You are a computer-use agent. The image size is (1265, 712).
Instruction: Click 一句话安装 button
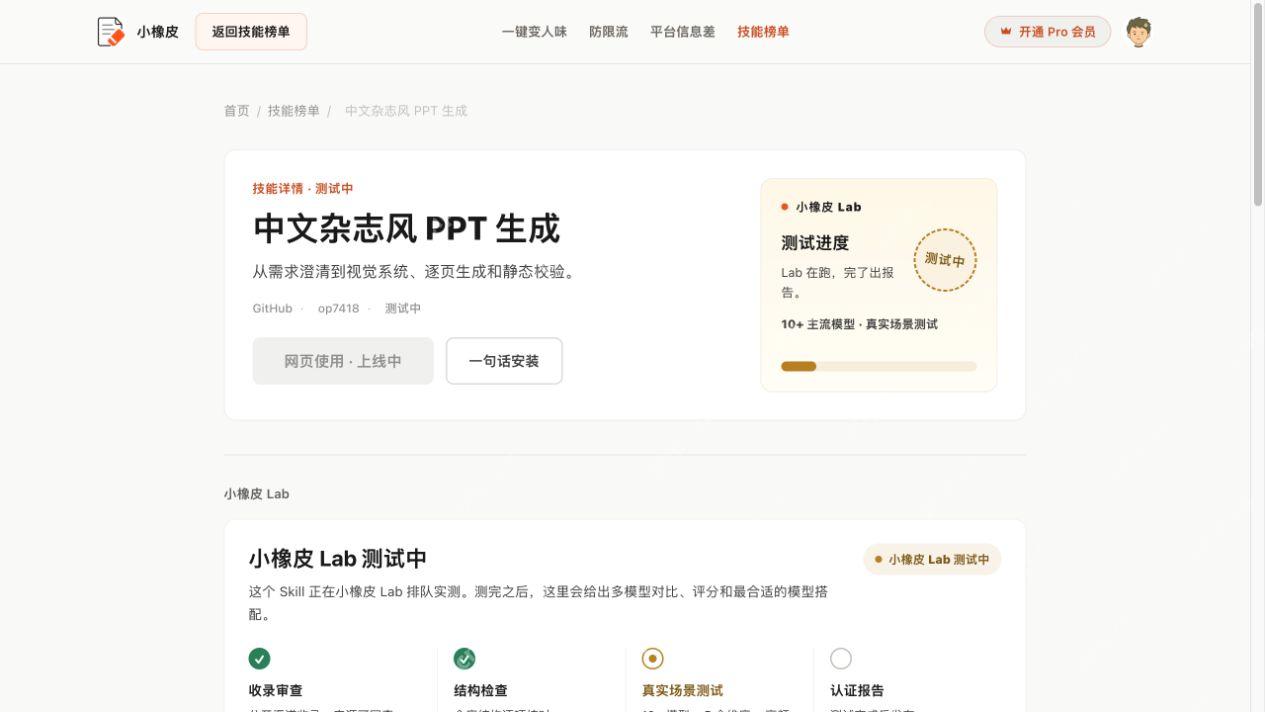(x=504, y=361)
